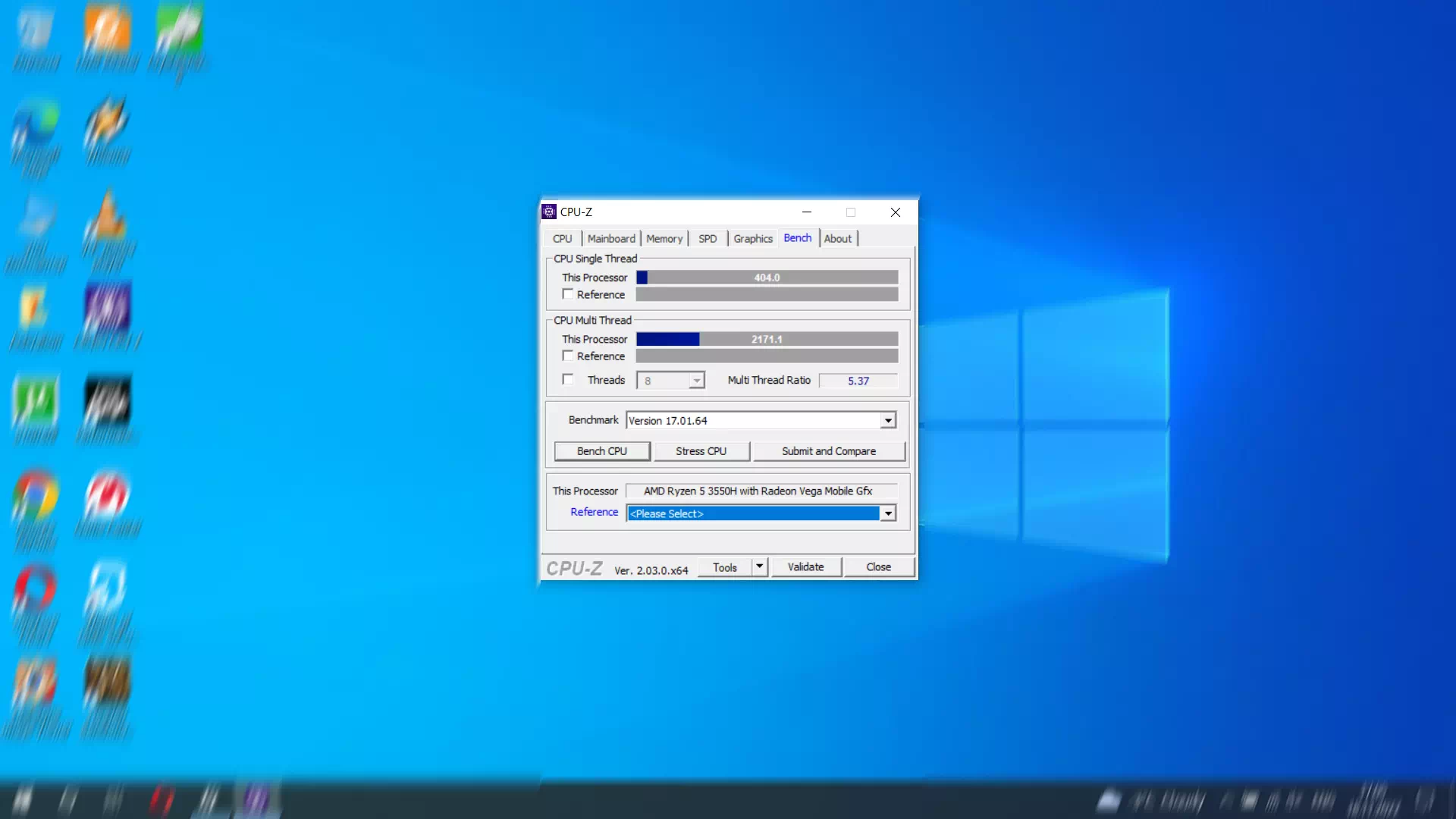Open the blurred Chrome desktop shortcut
The height and width of the screenshot is (819, 1456).
click(x=35, y=497)
